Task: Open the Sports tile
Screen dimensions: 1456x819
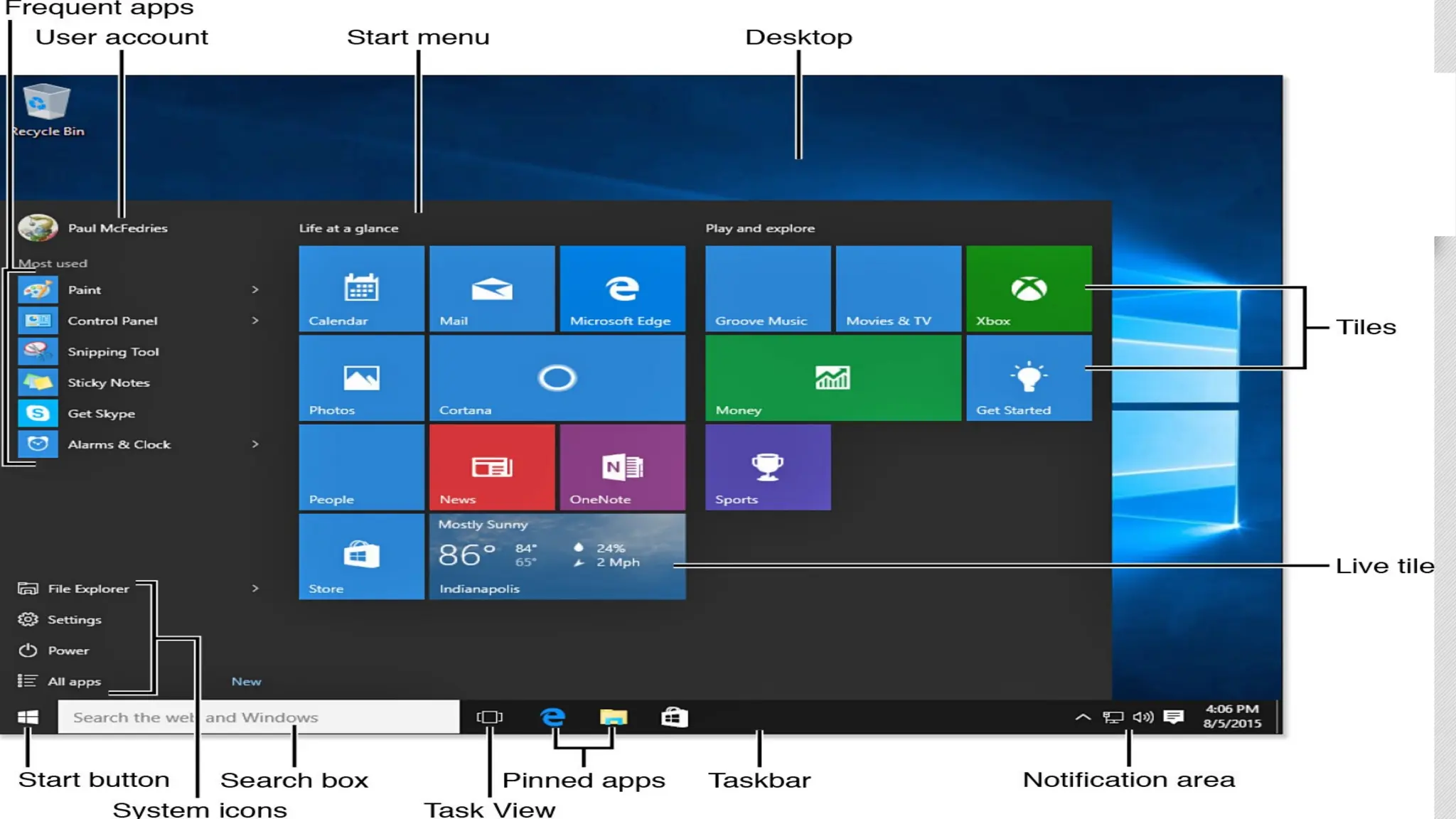Action: (x=768, y=467)
